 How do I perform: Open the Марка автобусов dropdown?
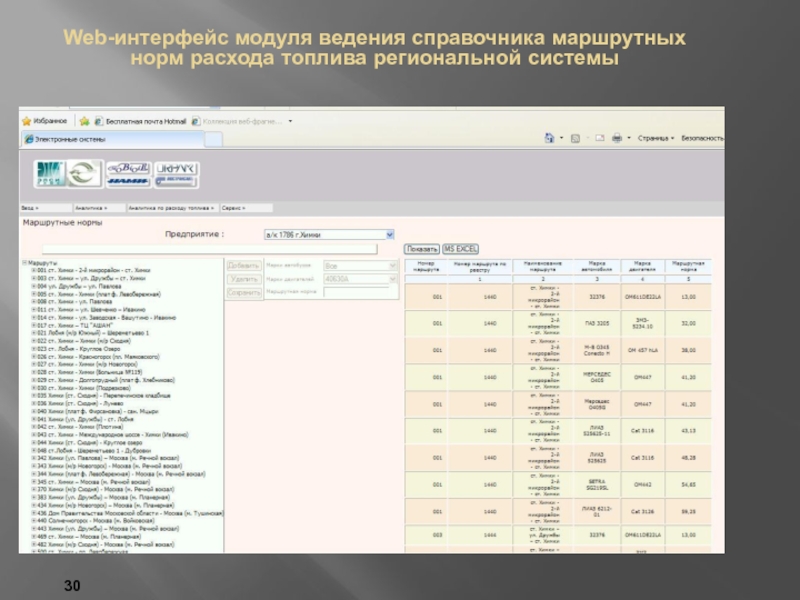click(393, 266)
